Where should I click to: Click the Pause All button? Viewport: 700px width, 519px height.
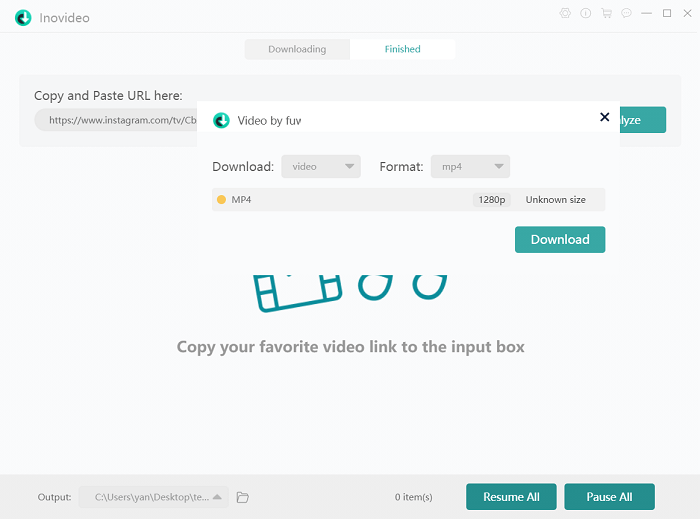tap(609, 497)
